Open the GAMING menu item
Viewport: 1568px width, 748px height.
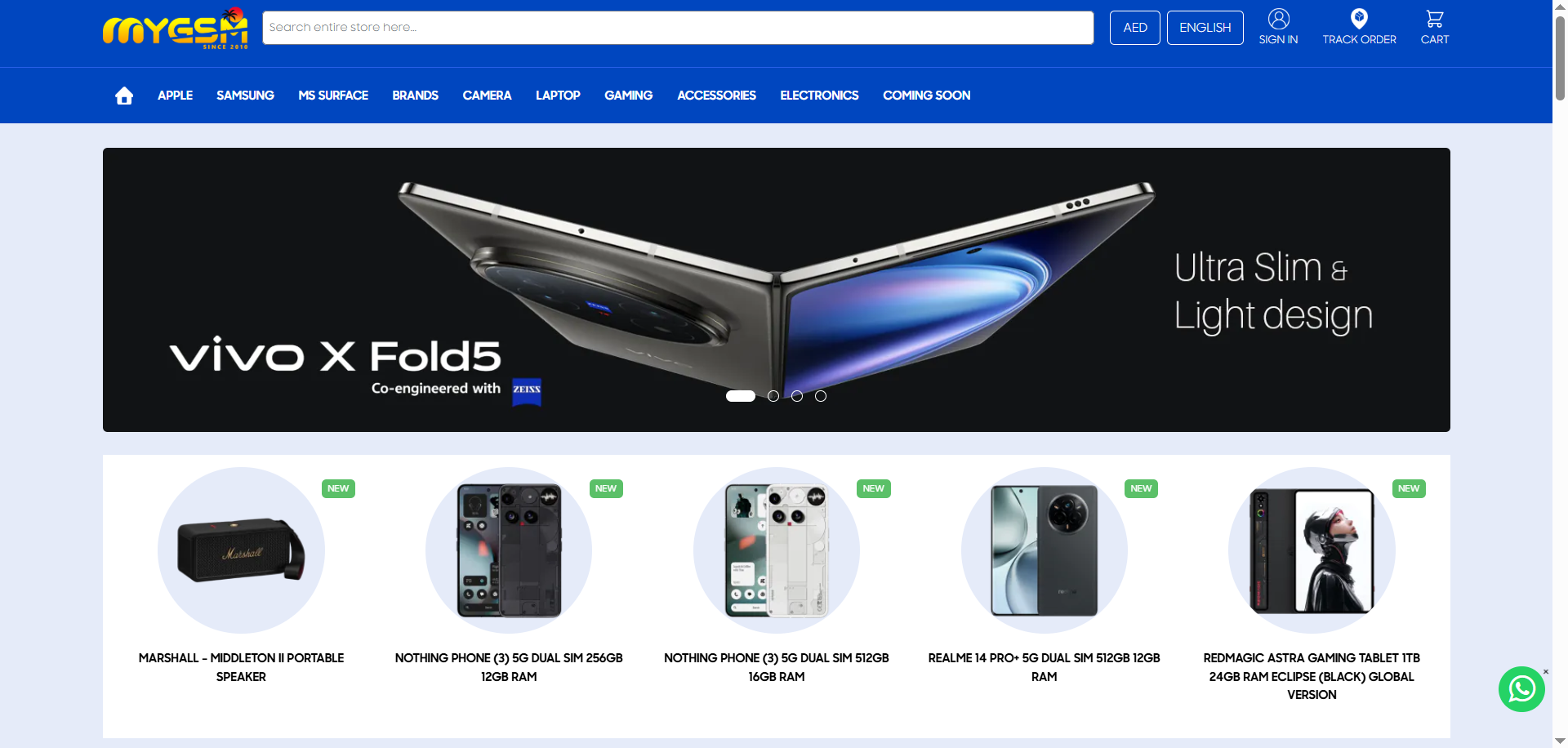click(628, 96)
